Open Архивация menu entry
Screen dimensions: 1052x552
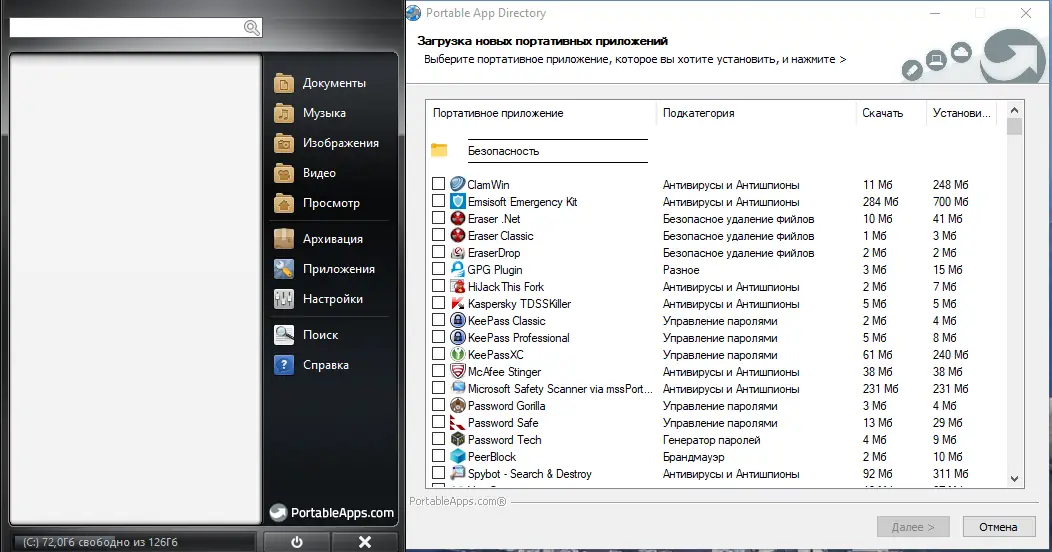(329, 239)
